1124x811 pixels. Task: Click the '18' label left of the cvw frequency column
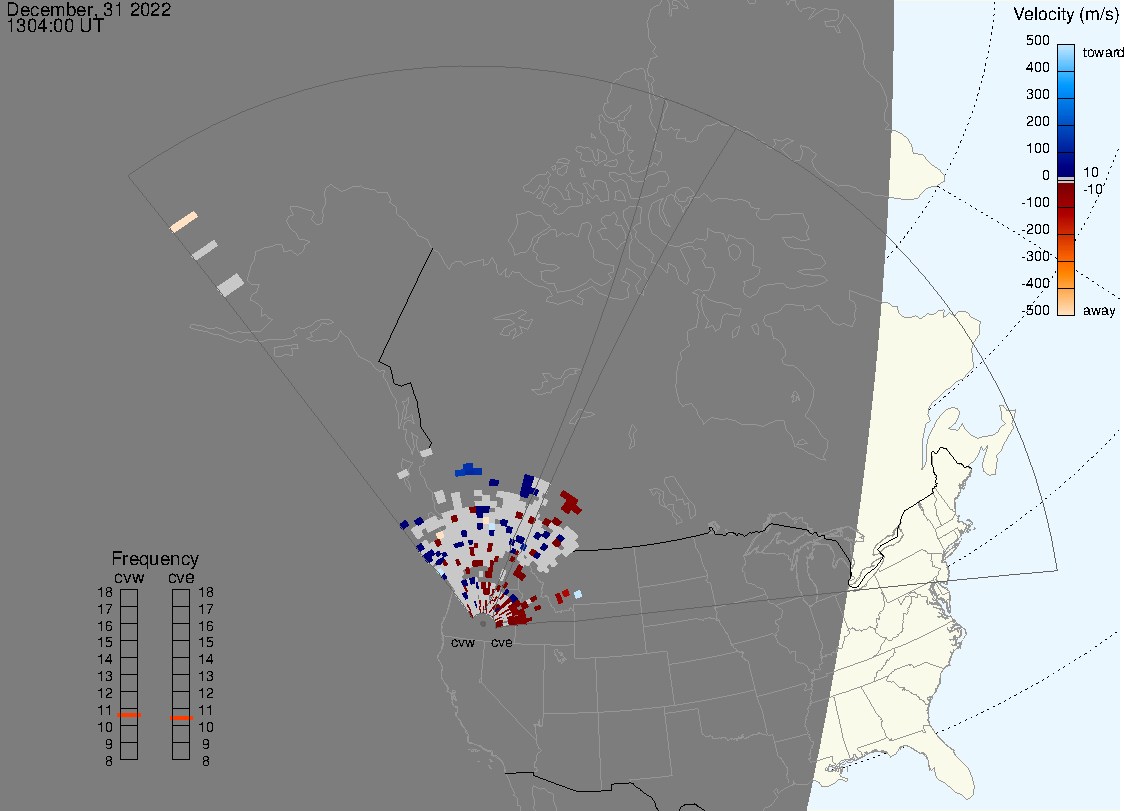(x=105, y=592)
